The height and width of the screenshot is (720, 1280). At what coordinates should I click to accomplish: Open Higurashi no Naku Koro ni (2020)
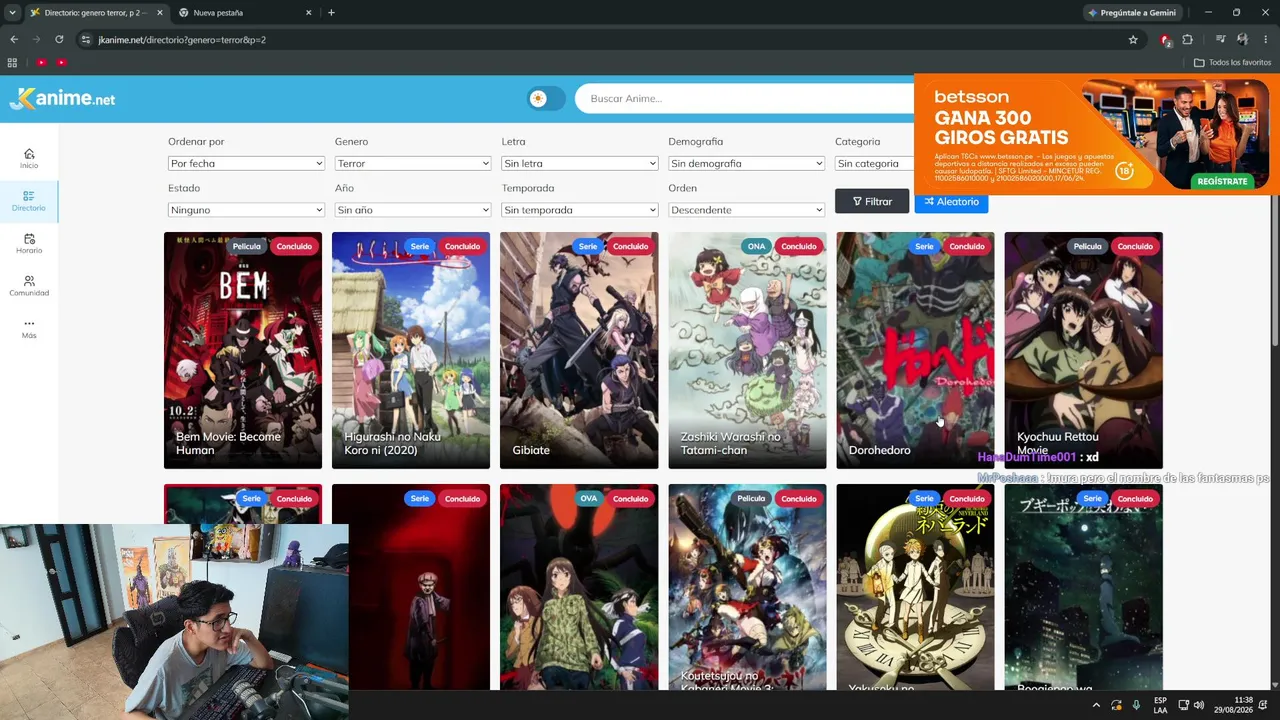tap(411, 350)
